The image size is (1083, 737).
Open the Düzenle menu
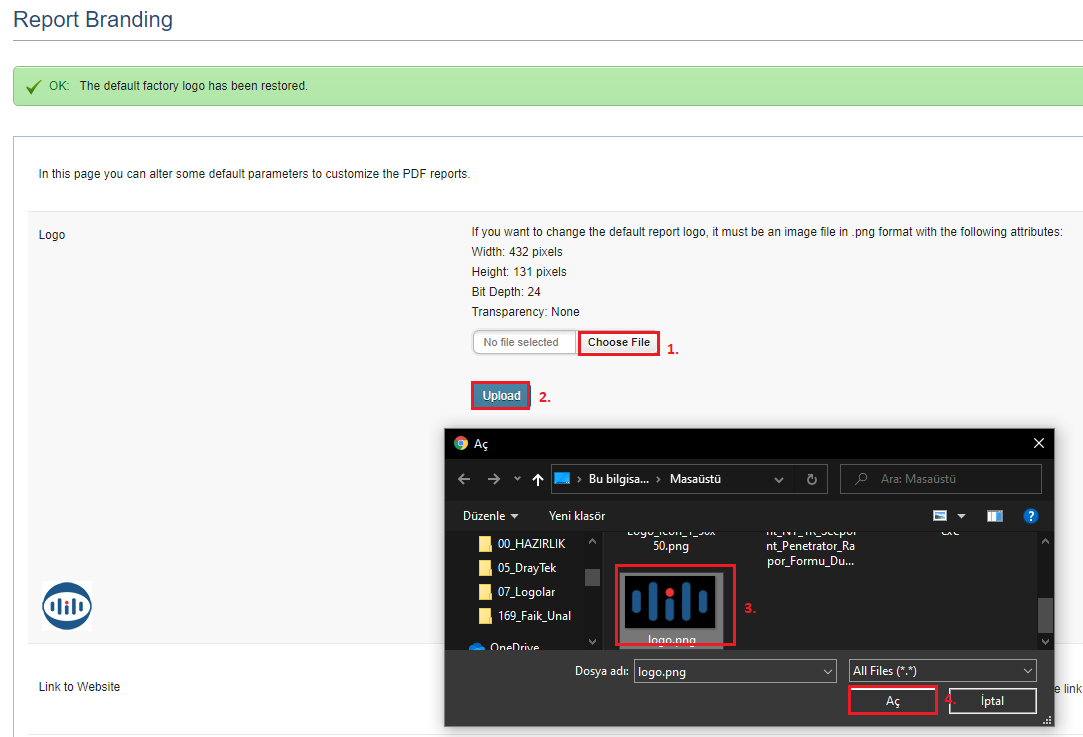click(x=490, y=516)
